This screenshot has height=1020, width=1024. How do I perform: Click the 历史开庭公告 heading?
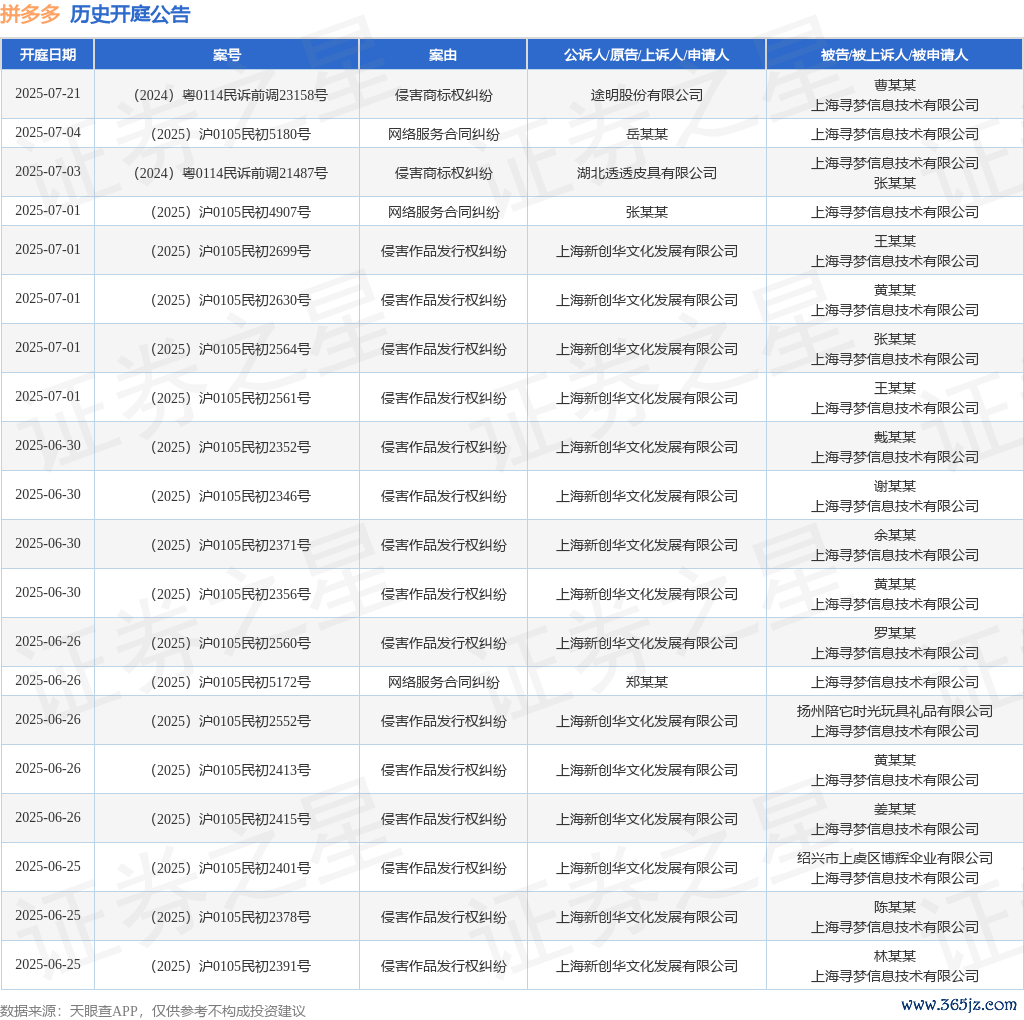click(x=130, y=14)
